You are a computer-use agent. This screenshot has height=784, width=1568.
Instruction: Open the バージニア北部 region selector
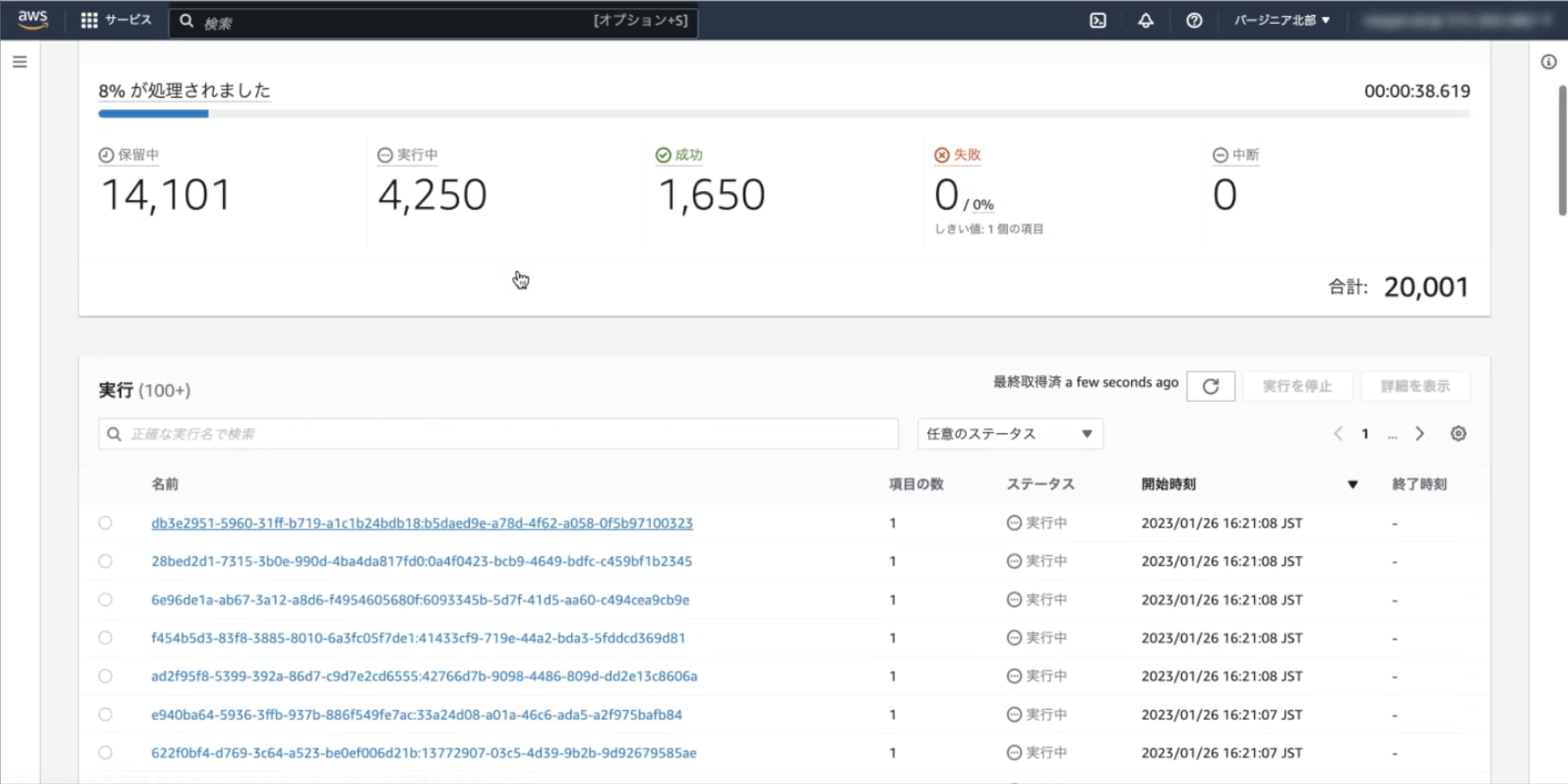1281,21
